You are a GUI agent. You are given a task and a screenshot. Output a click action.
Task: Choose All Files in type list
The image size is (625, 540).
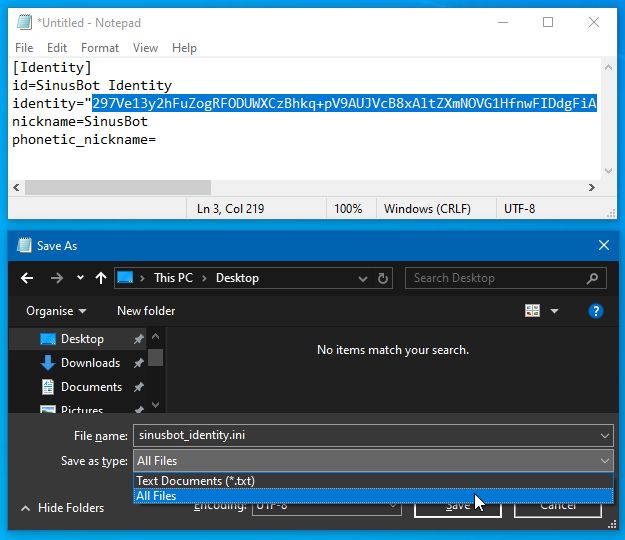pos(373,496)
